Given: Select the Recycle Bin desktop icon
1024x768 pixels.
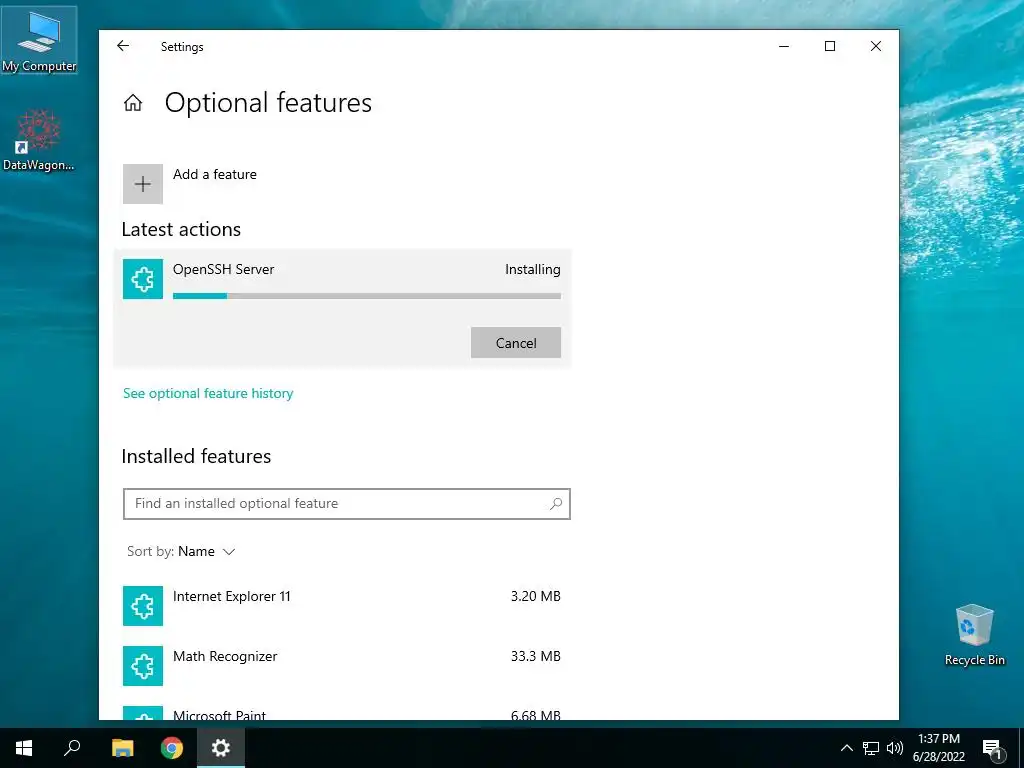Looking at the screenshot, I should (x=974, y=635).
